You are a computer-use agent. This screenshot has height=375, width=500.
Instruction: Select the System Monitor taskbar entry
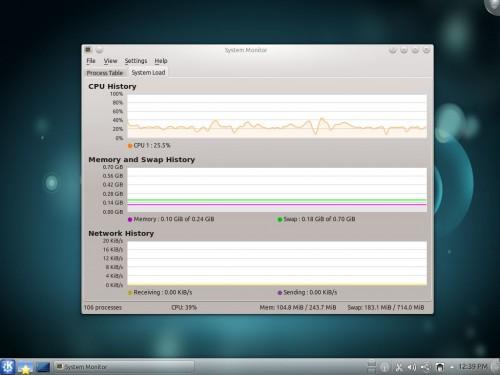pyautogui.click(x=124, y=367)
